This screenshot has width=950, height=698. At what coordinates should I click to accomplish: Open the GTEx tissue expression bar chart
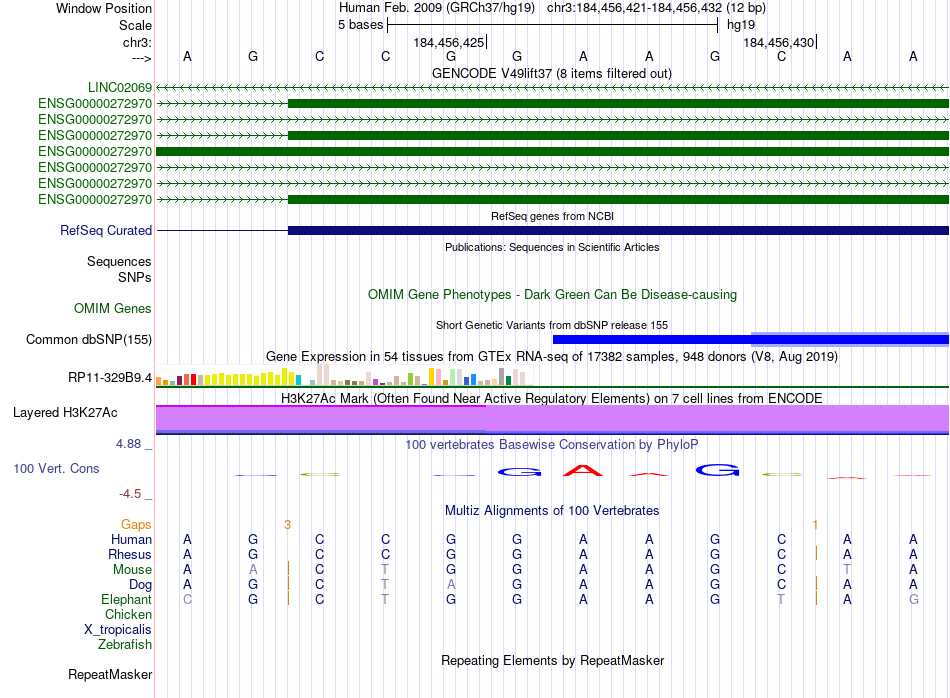pyautogui.click(x=344, y=374)
